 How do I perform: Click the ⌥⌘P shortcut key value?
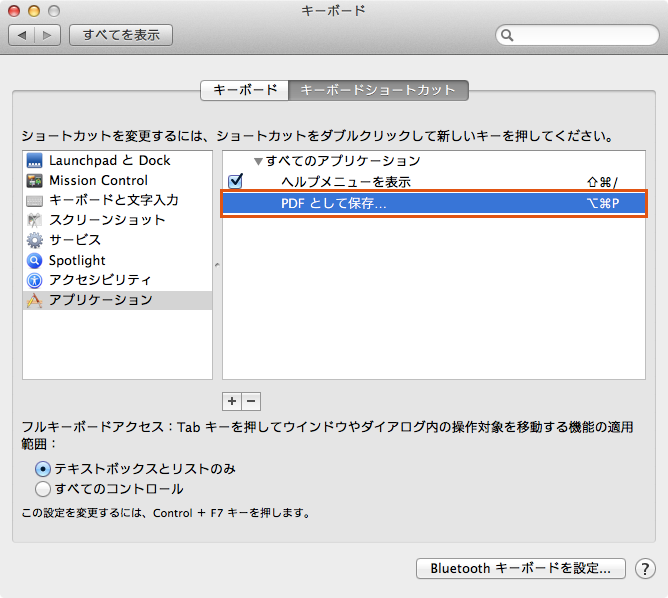(x=602, y=203)
